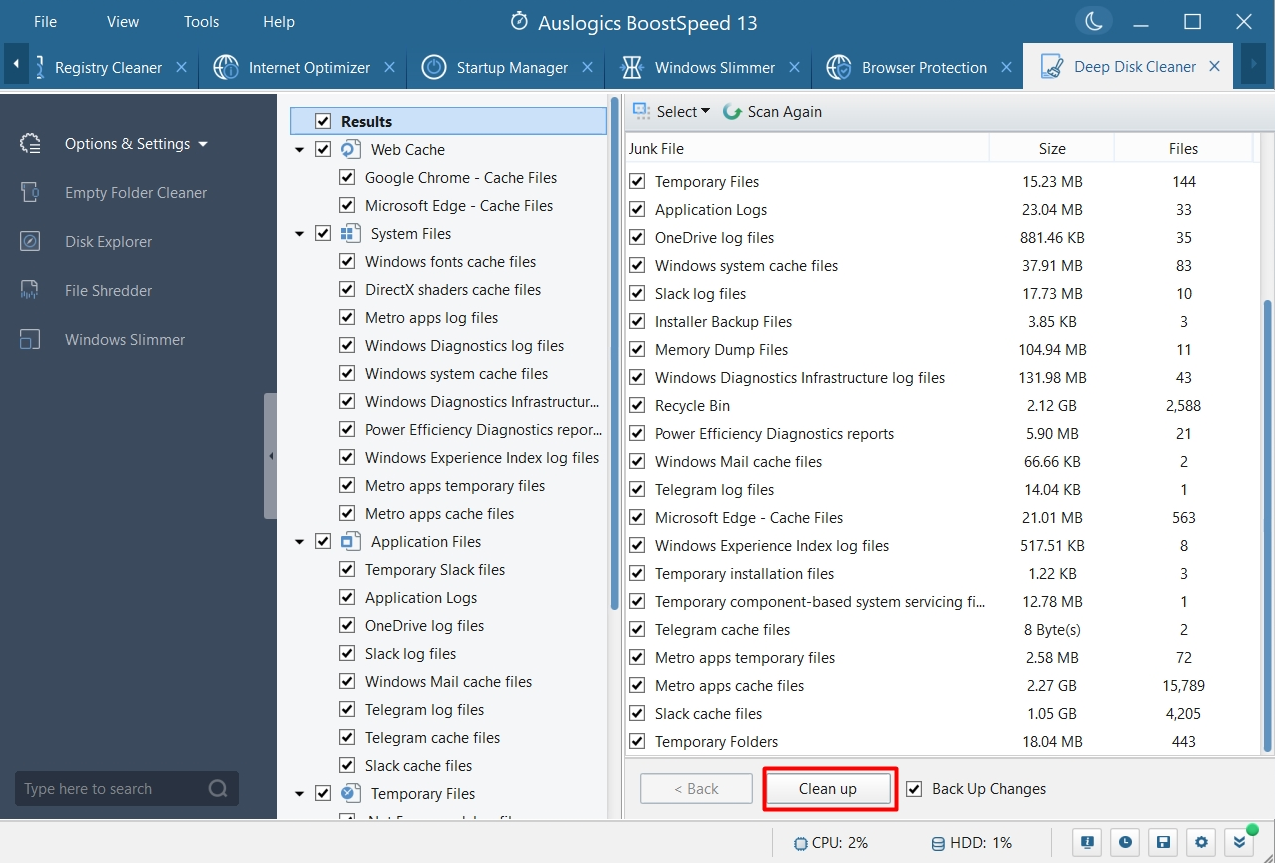Close the Registry Cleaner tab
The width and height of the screenshot is (1275, 863).
click(x=182, y=67)
